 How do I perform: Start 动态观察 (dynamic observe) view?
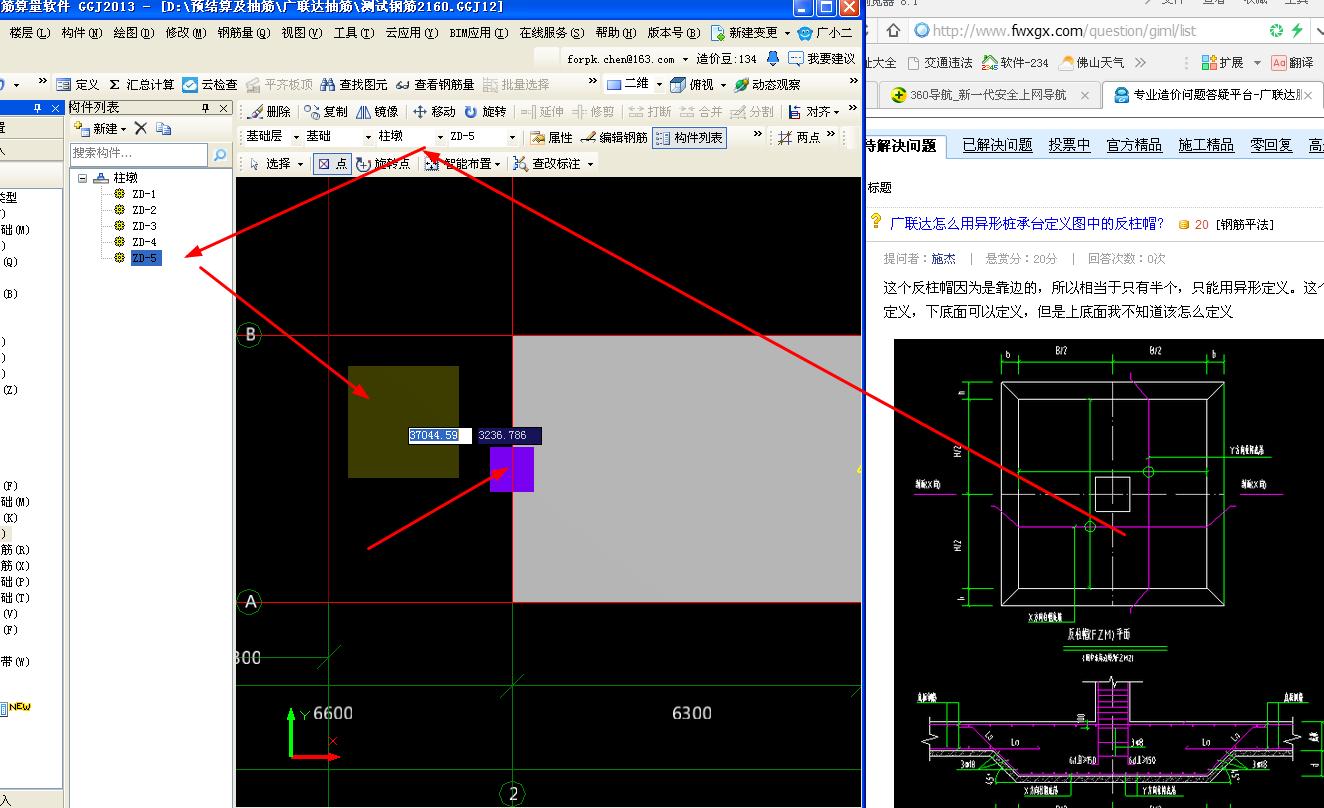click(767, 85)
